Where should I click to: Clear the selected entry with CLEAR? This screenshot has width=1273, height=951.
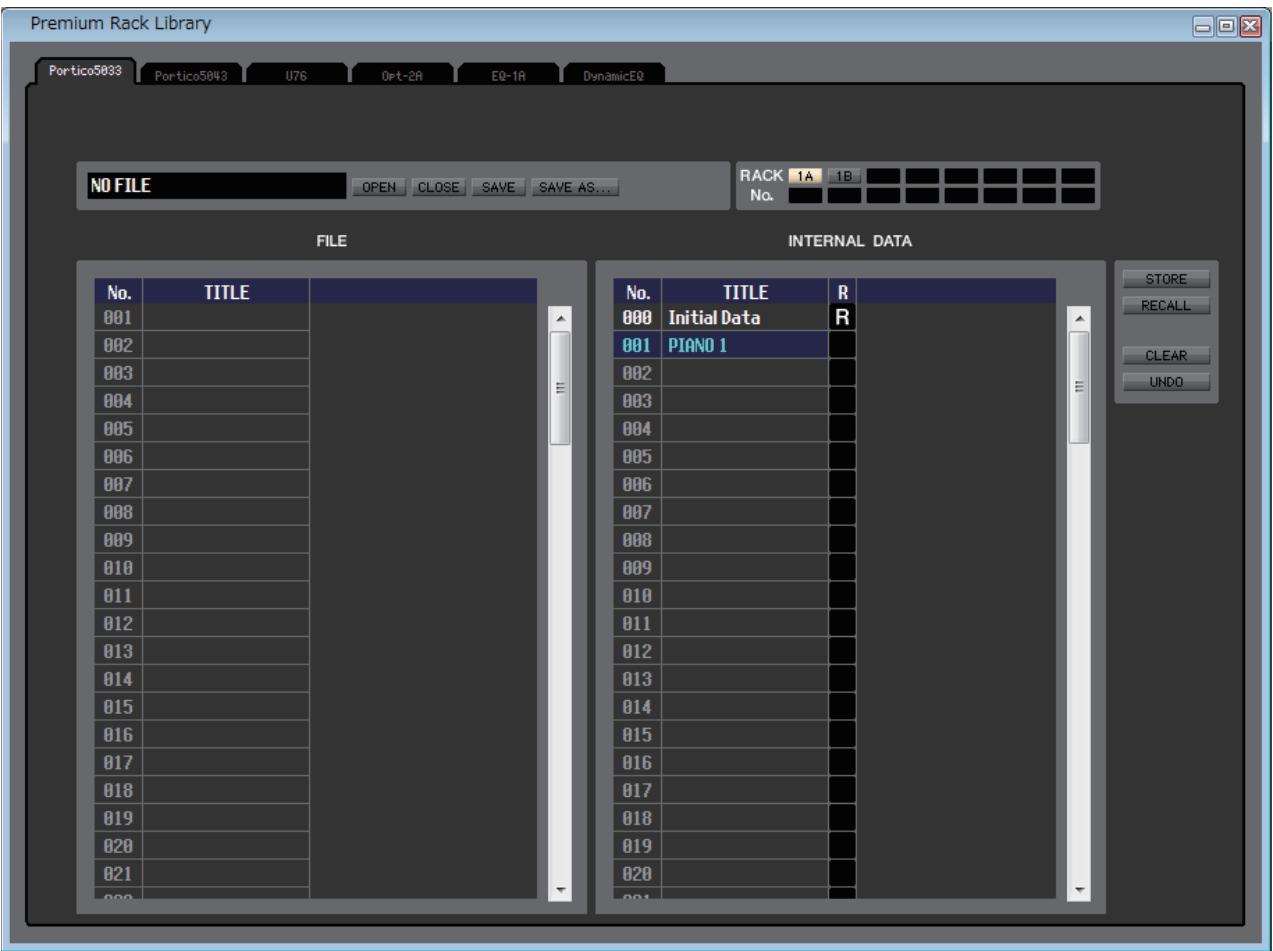pos(1166,355)
